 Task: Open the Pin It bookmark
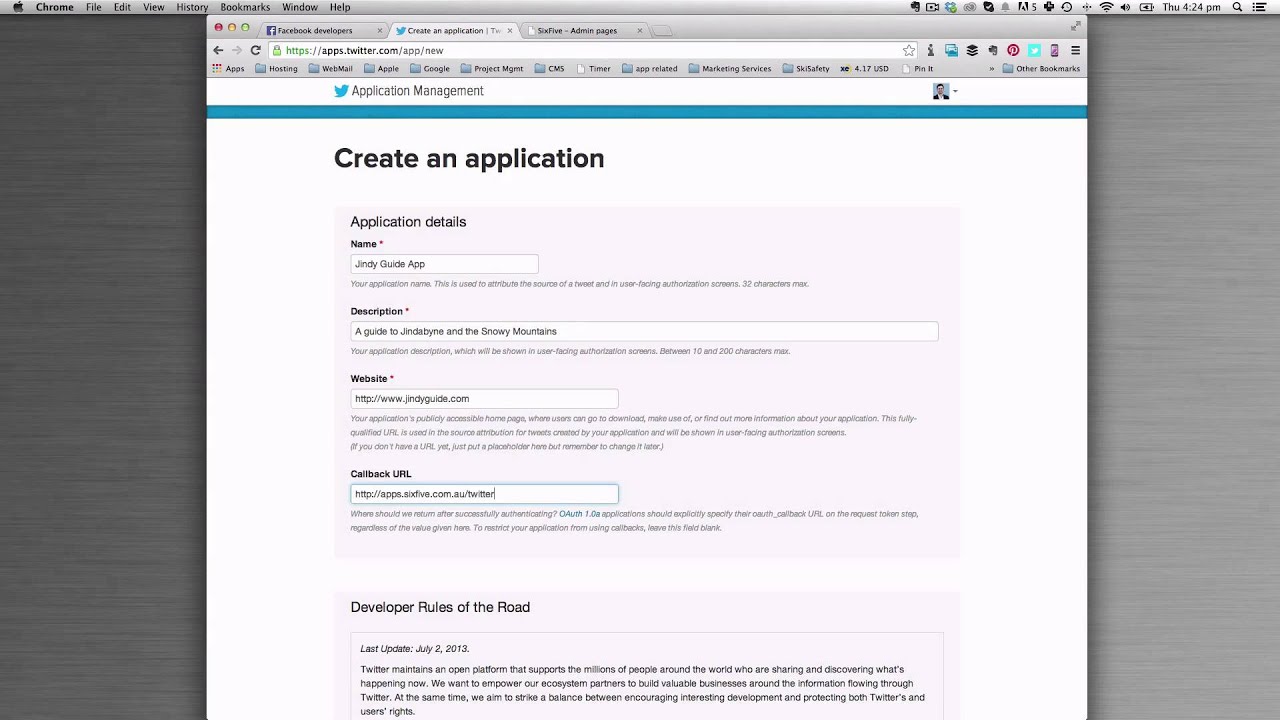tap(916, 69)
